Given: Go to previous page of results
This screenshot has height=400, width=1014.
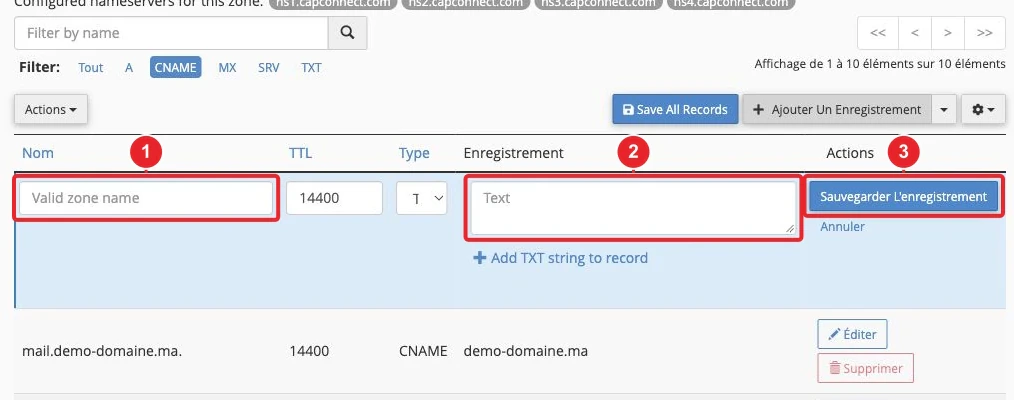Looking at the screenshot, I should click(x=914, y=33).
